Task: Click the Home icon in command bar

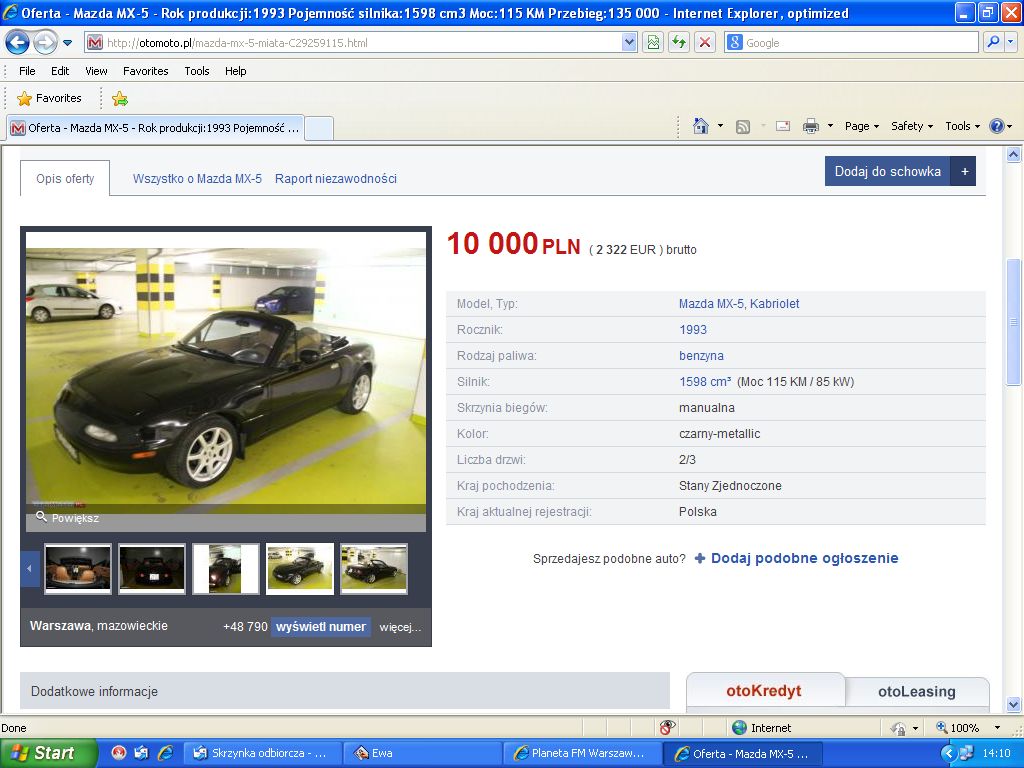Action: click(x=701, y=126)
